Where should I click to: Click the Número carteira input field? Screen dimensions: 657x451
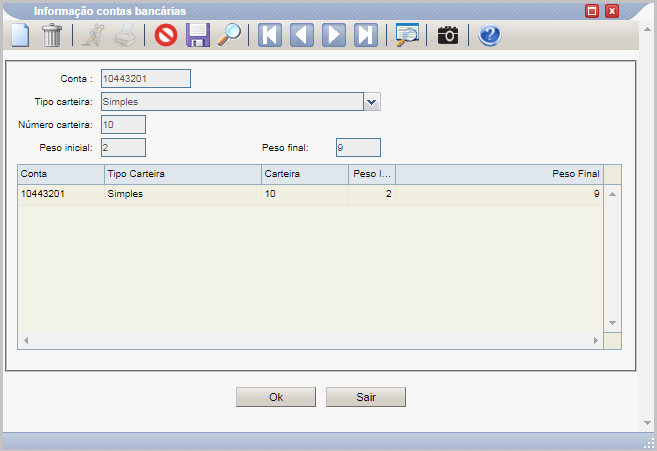pos(123,125)
